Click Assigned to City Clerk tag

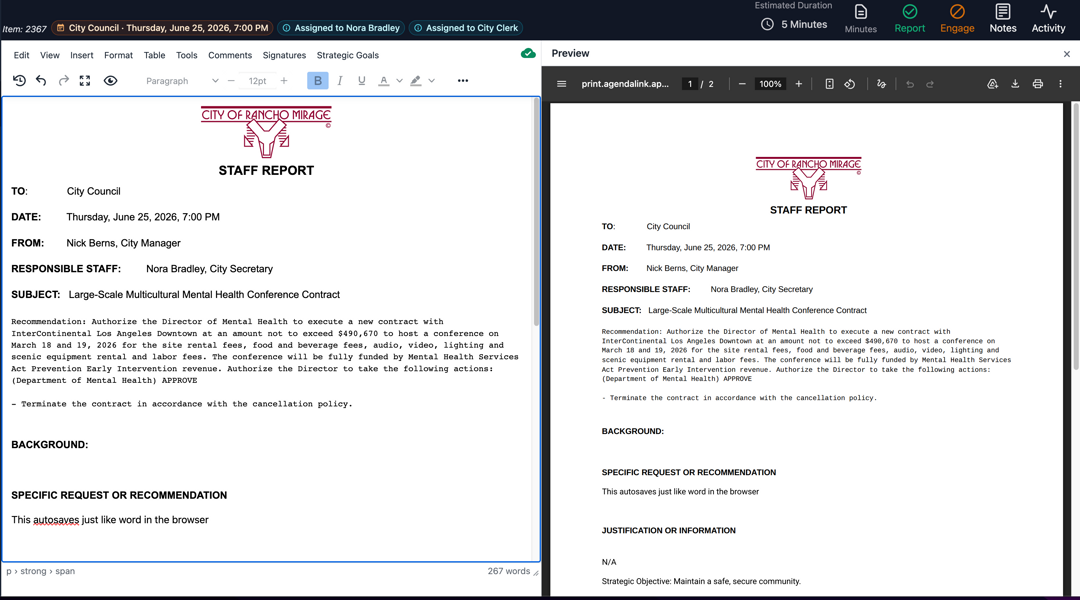466,28
